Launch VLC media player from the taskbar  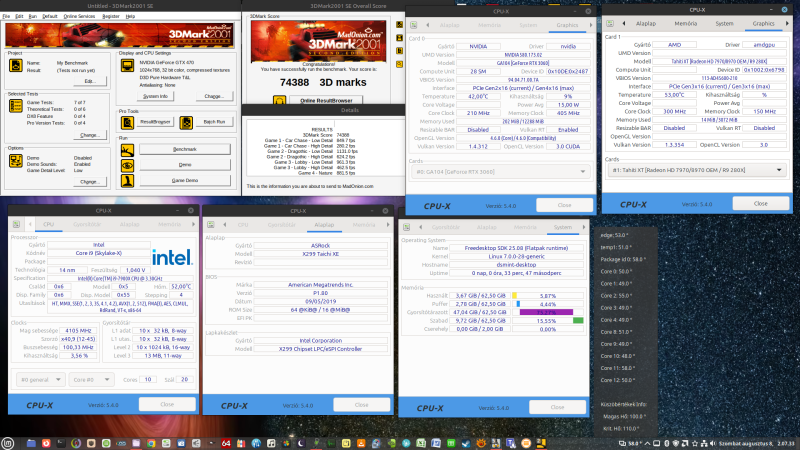(x=361, y=443)
